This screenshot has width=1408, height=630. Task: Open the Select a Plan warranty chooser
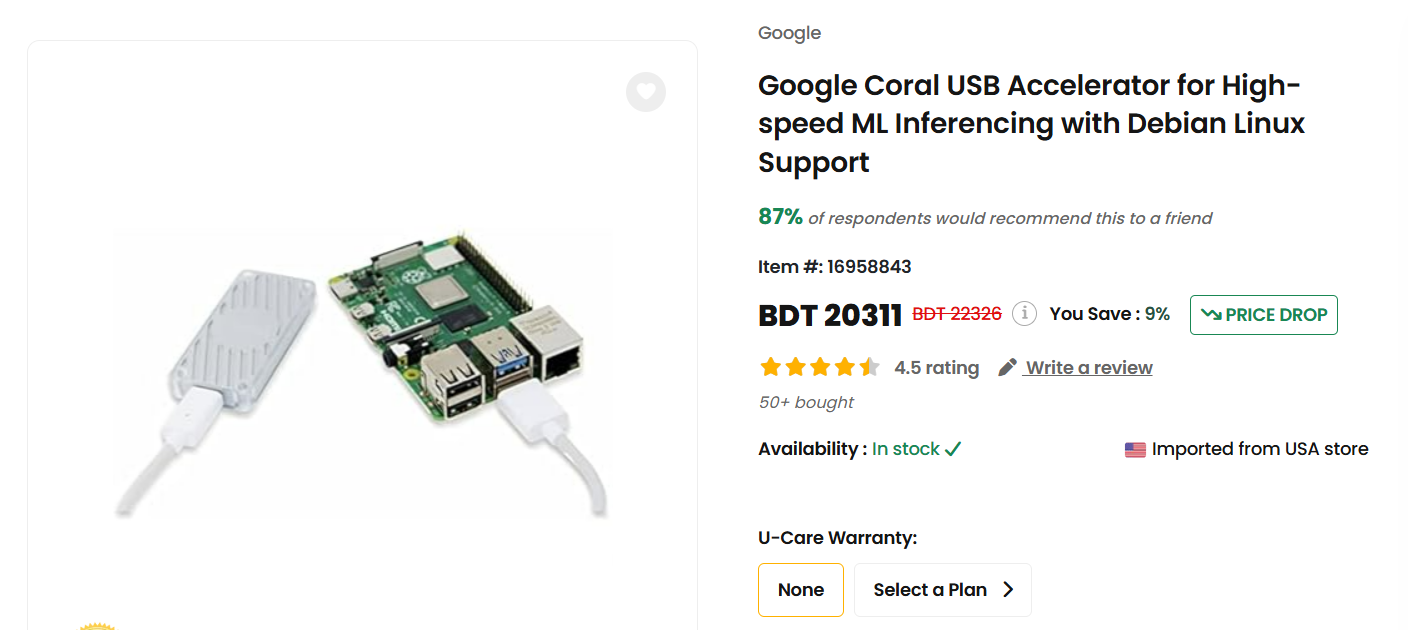(943, 590)
